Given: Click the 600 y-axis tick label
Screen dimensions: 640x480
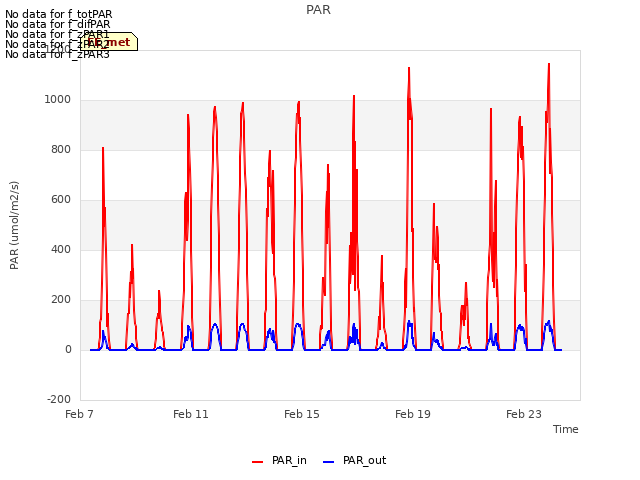Looking at the screenshot, I should [x=61, y=200].
